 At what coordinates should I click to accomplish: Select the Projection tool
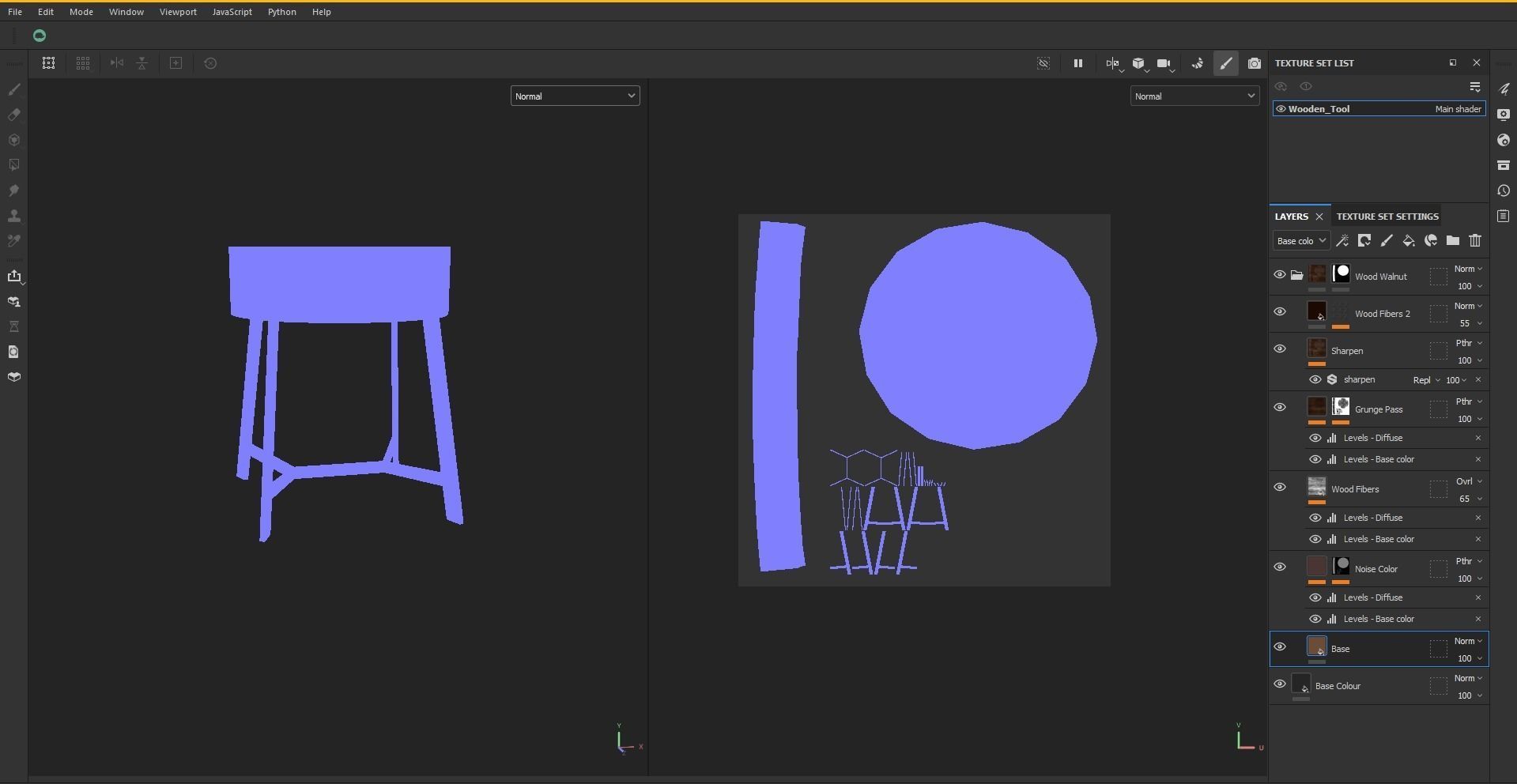[14, 140]
